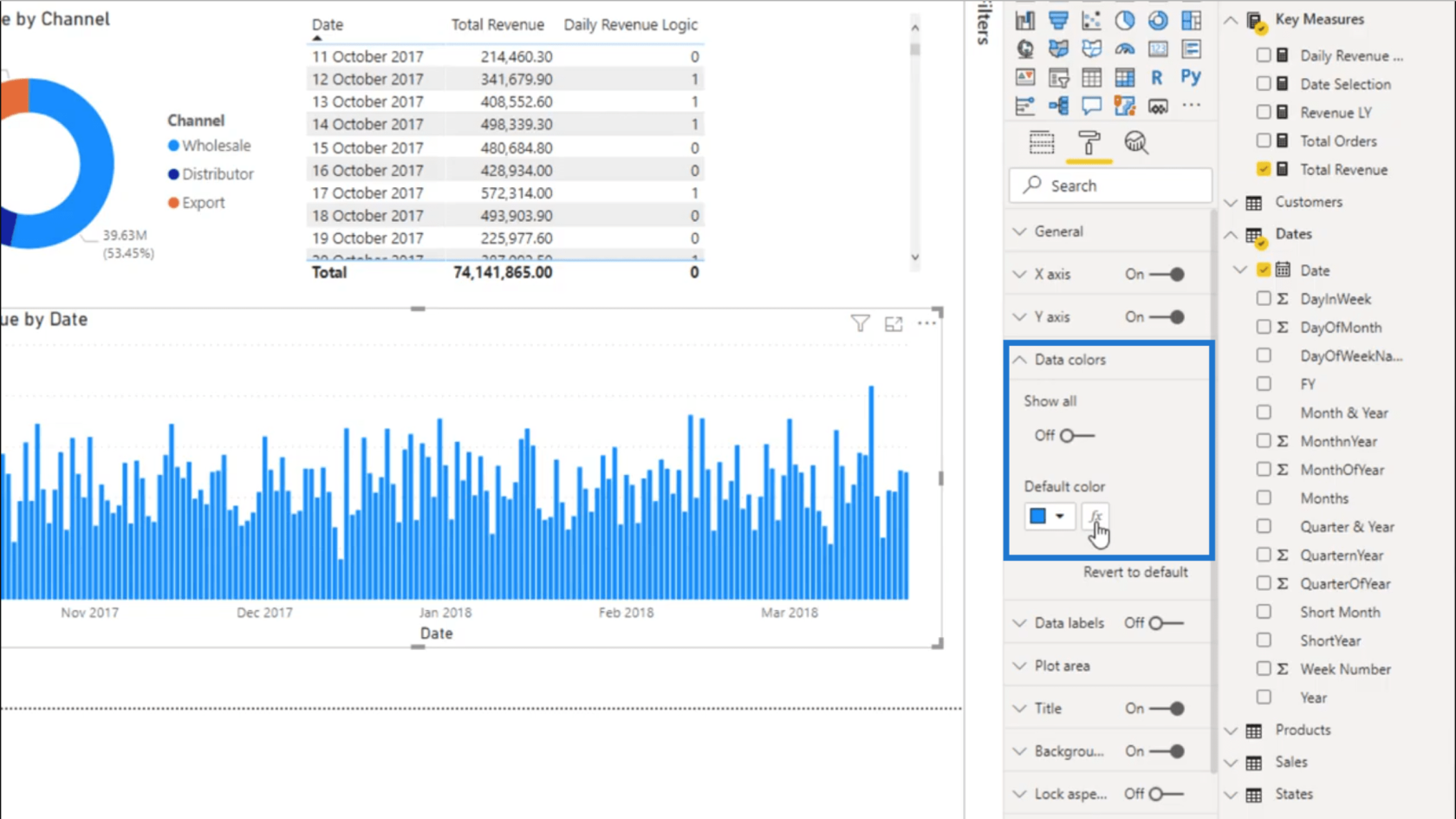Select the Q&A speech bubble visual
1456x819 pixels.
point(1091,106)
